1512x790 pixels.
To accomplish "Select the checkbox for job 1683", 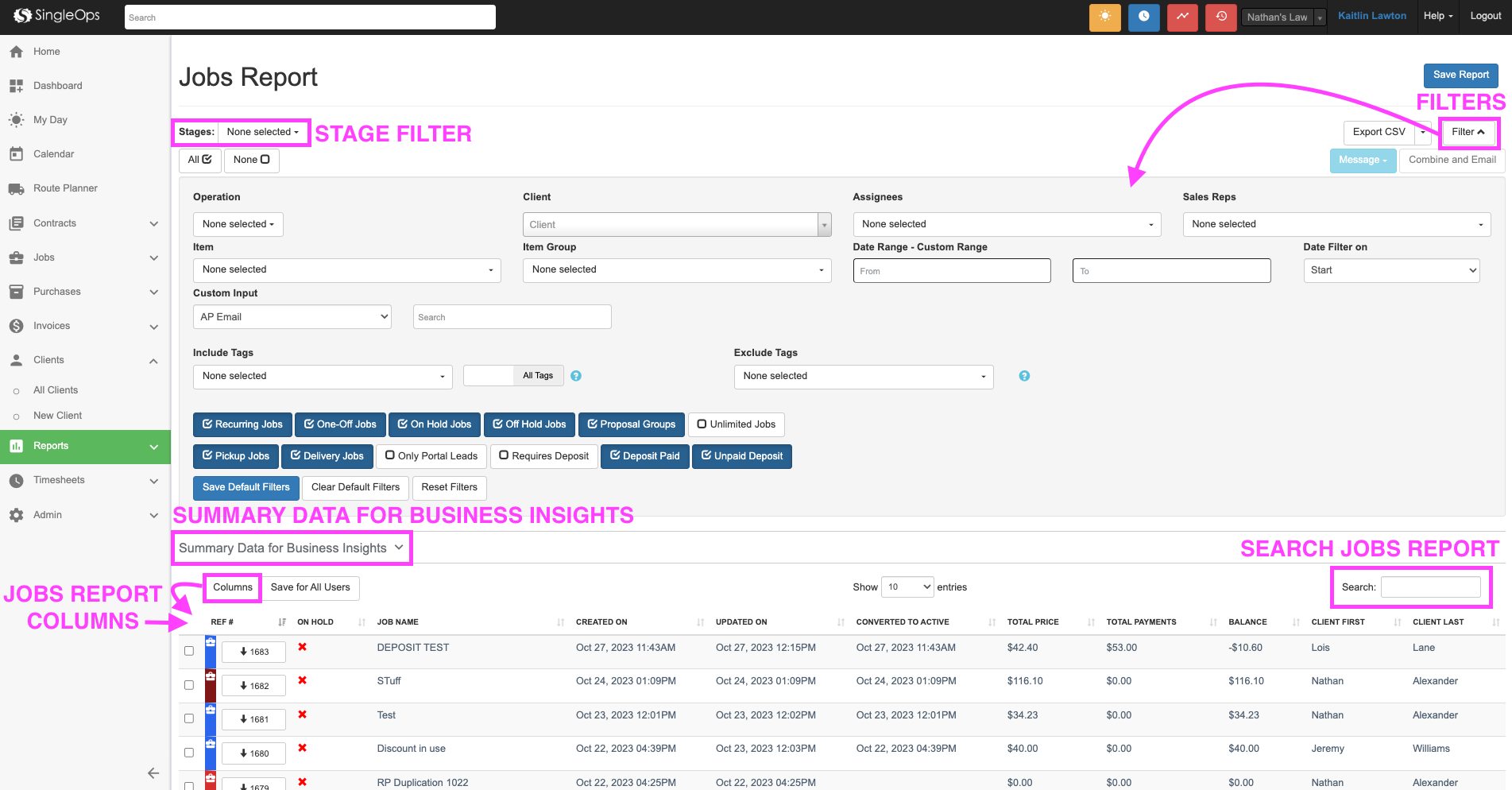I will (x=189, y=651).
